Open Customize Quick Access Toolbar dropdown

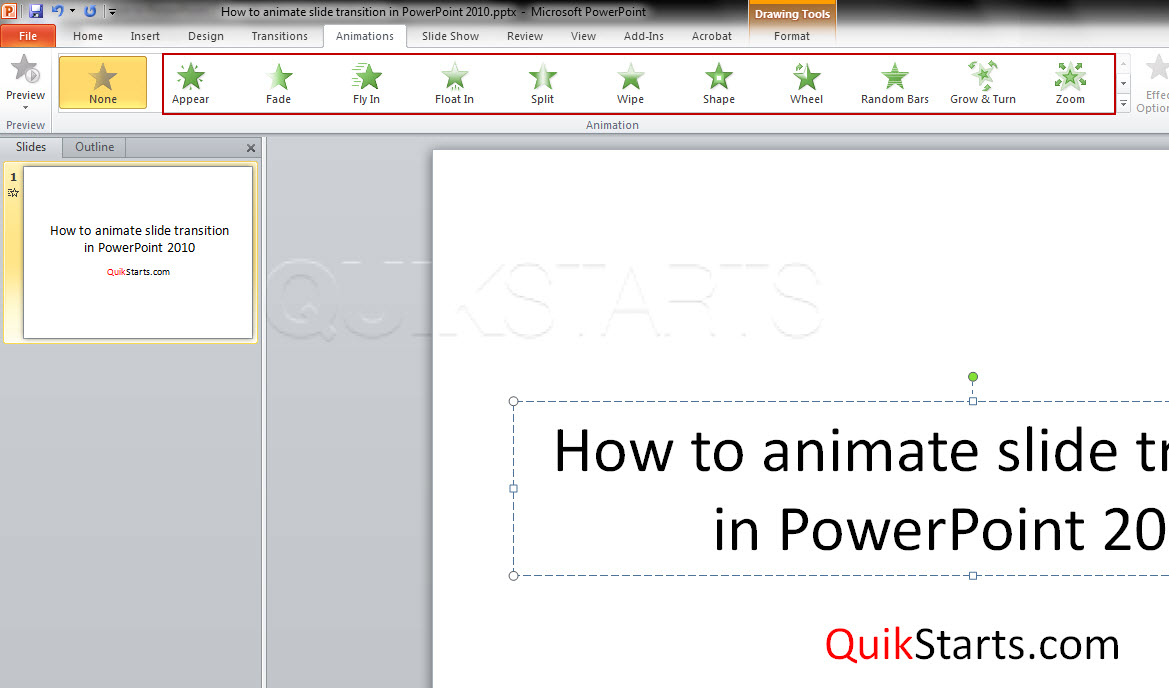point(113,12)
